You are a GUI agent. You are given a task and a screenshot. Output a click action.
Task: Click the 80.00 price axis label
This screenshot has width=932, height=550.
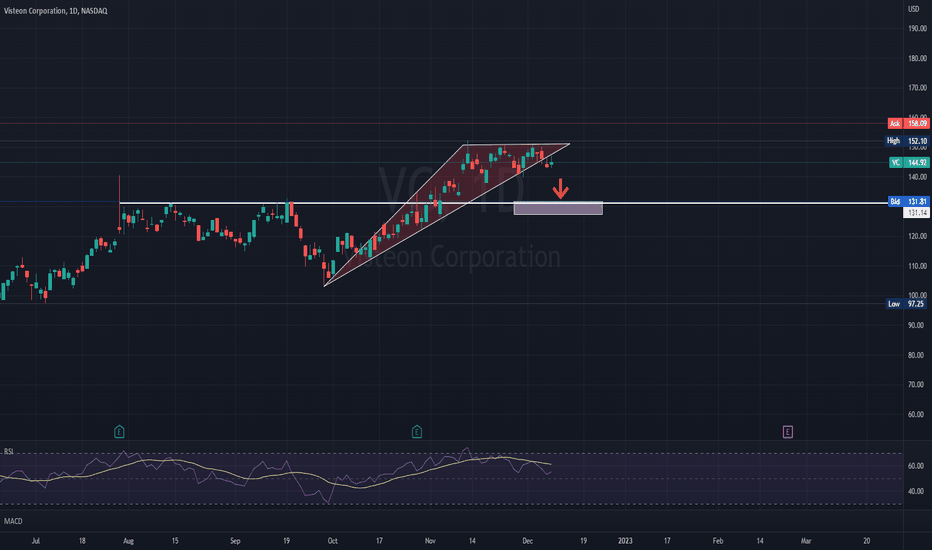pos(916,355)
